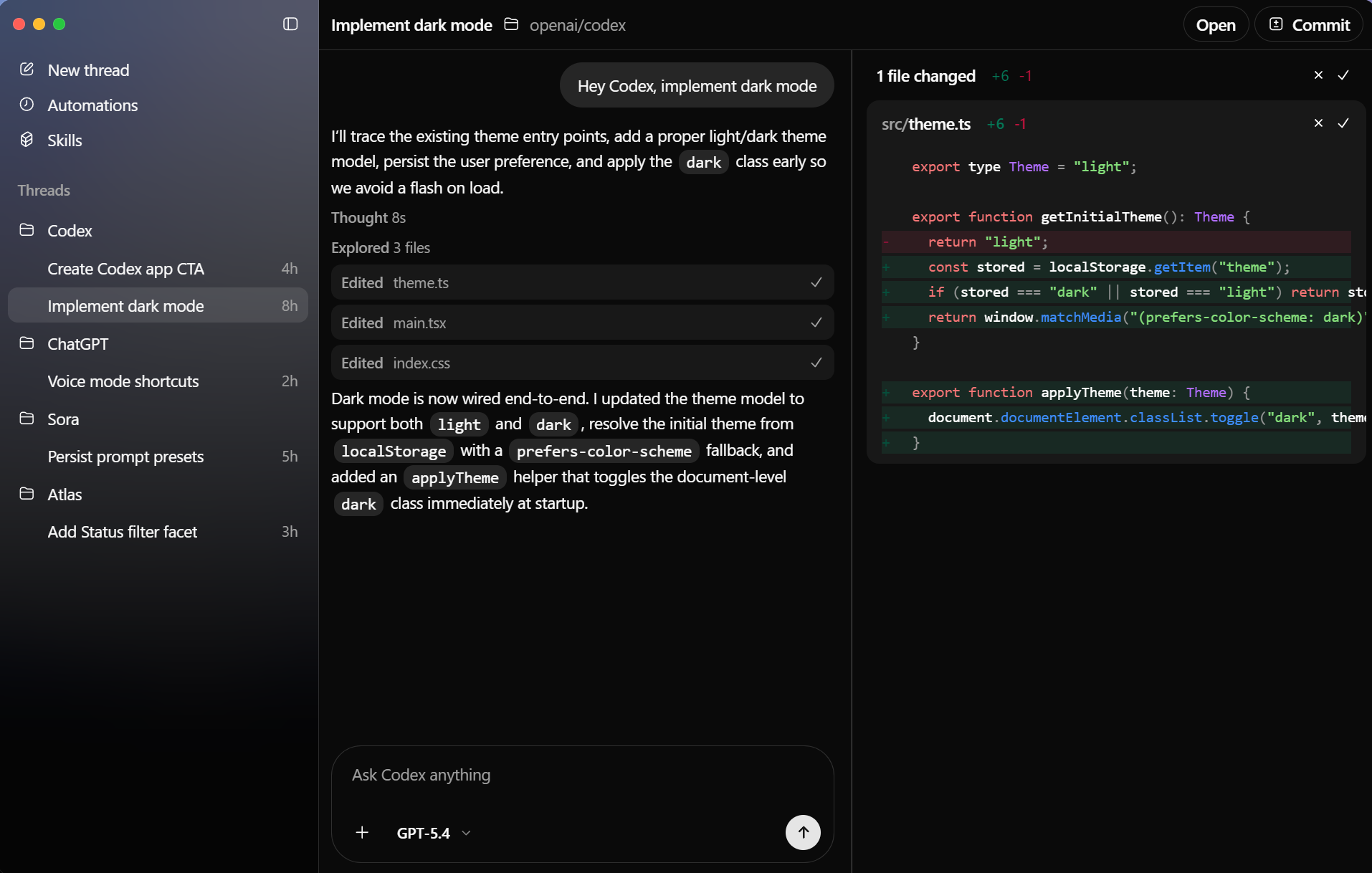Click the Ask Codex anything input field
Image resolution: width=1372 pixels, height=873 pixels.
[x=582, y=775]
